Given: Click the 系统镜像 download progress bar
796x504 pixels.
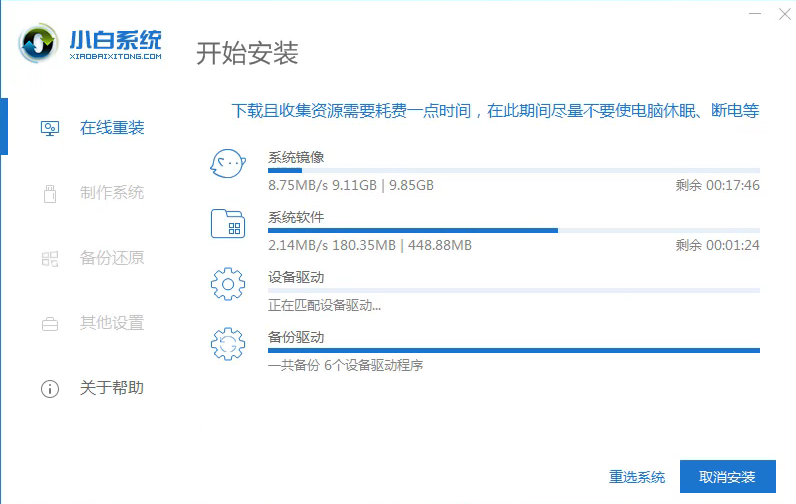Looking at the screenshot, I should point(513,171).
